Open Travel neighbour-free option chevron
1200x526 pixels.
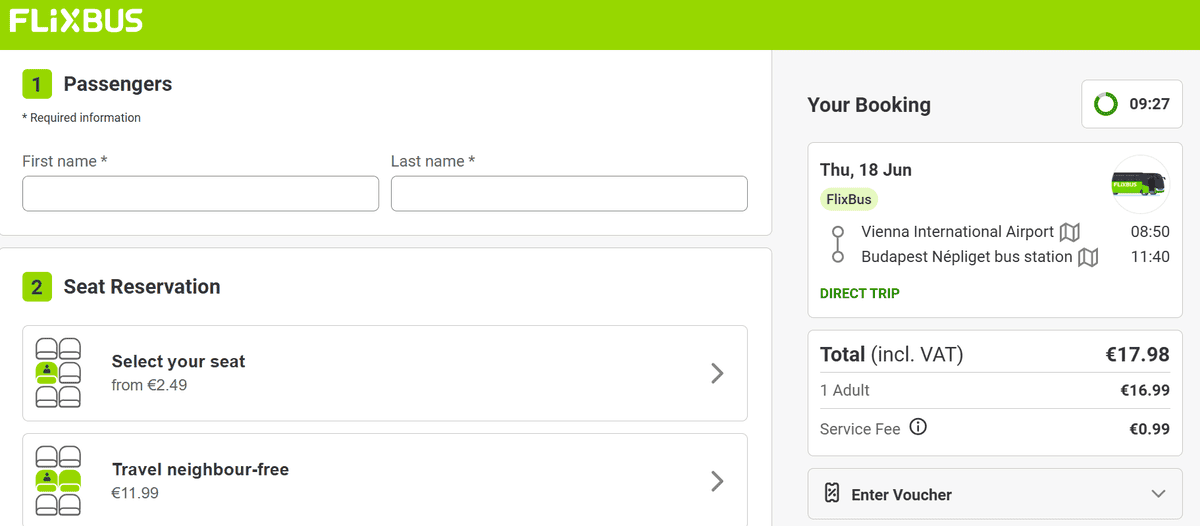pyautogui.click(x=717, y=481)
